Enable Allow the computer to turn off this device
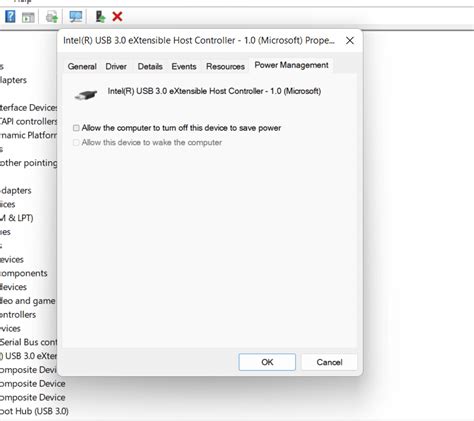Viewport: 474px width, 421px height. pos(76,128)
